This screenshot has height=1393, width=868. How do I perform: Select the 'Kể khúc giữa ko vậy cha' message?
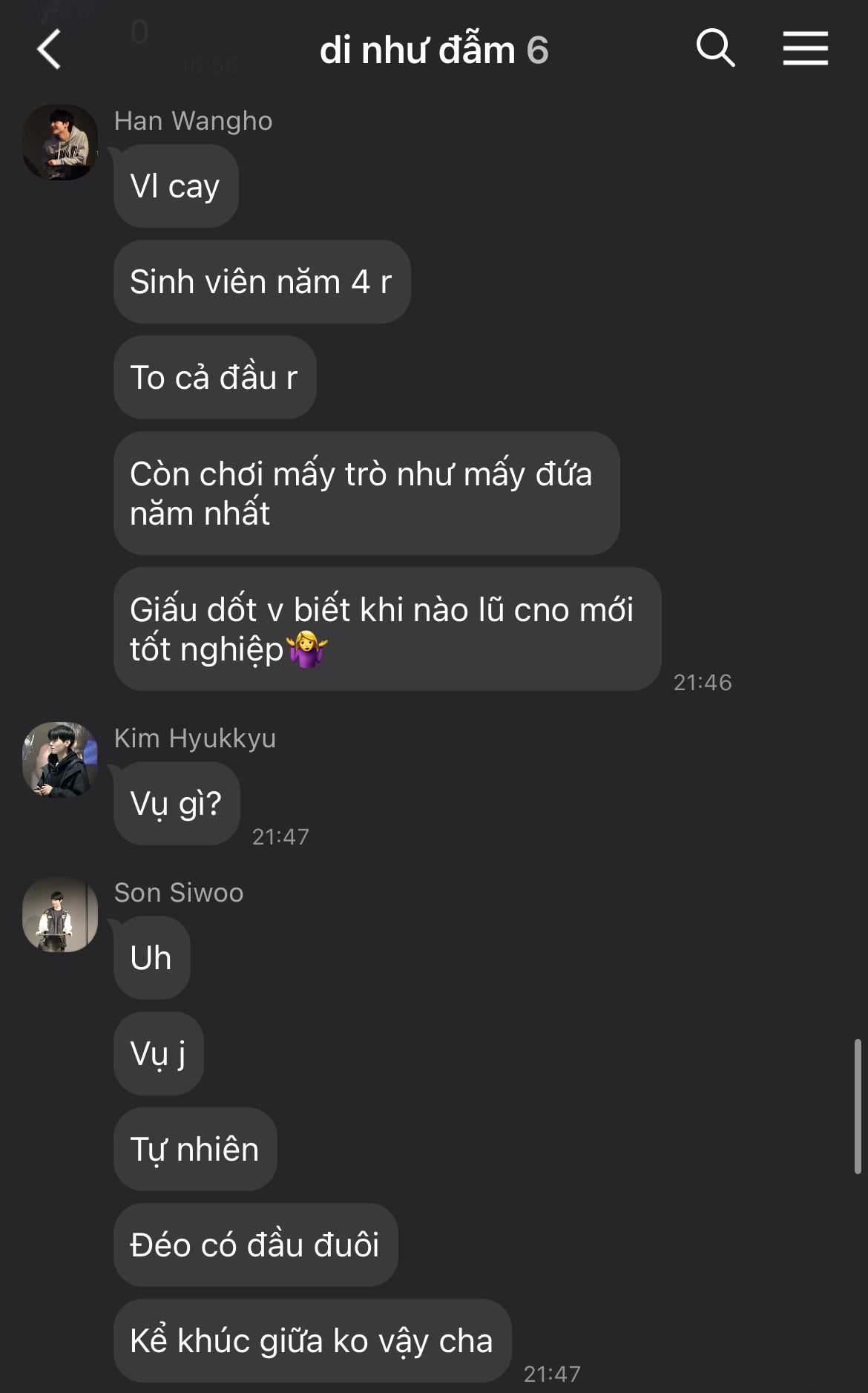pos(312,1340)
